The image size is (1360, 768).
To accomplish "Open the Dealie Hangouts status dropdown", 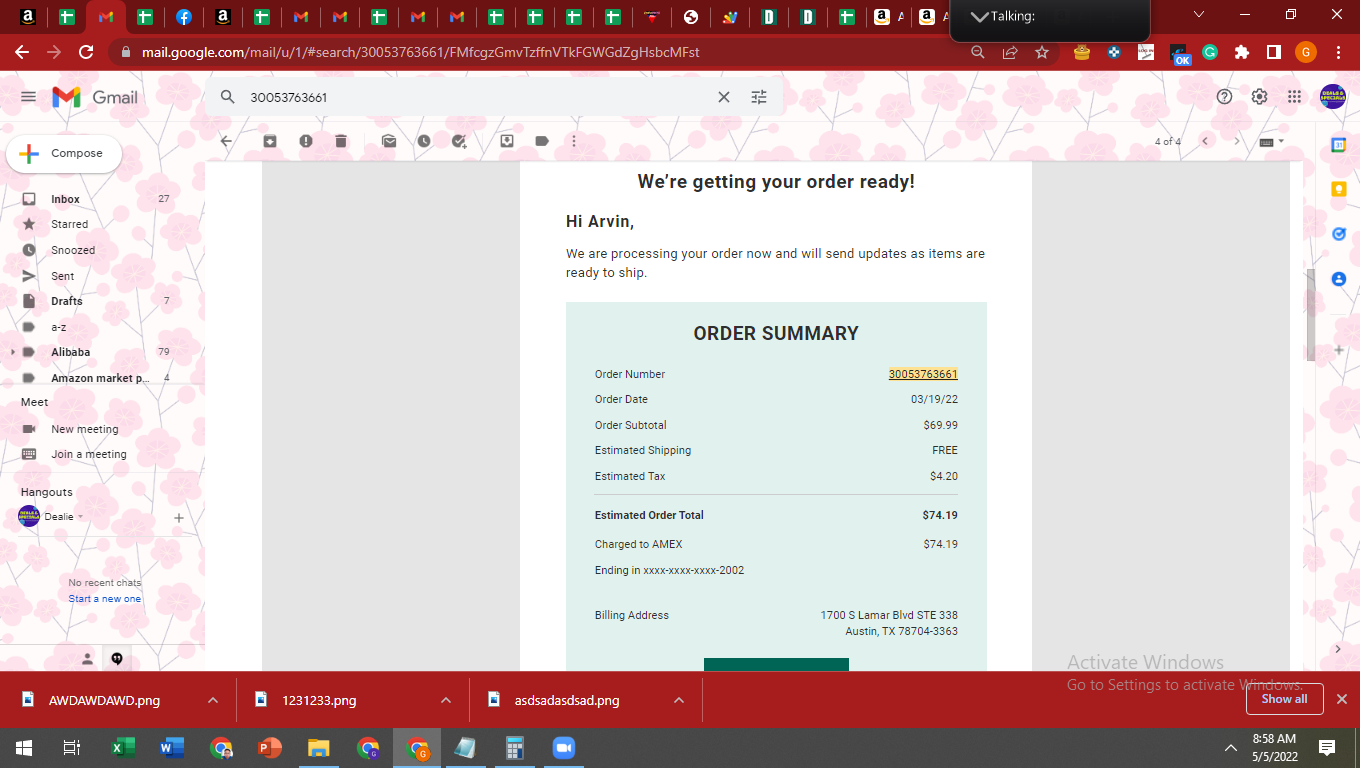I will click(80, 517).
